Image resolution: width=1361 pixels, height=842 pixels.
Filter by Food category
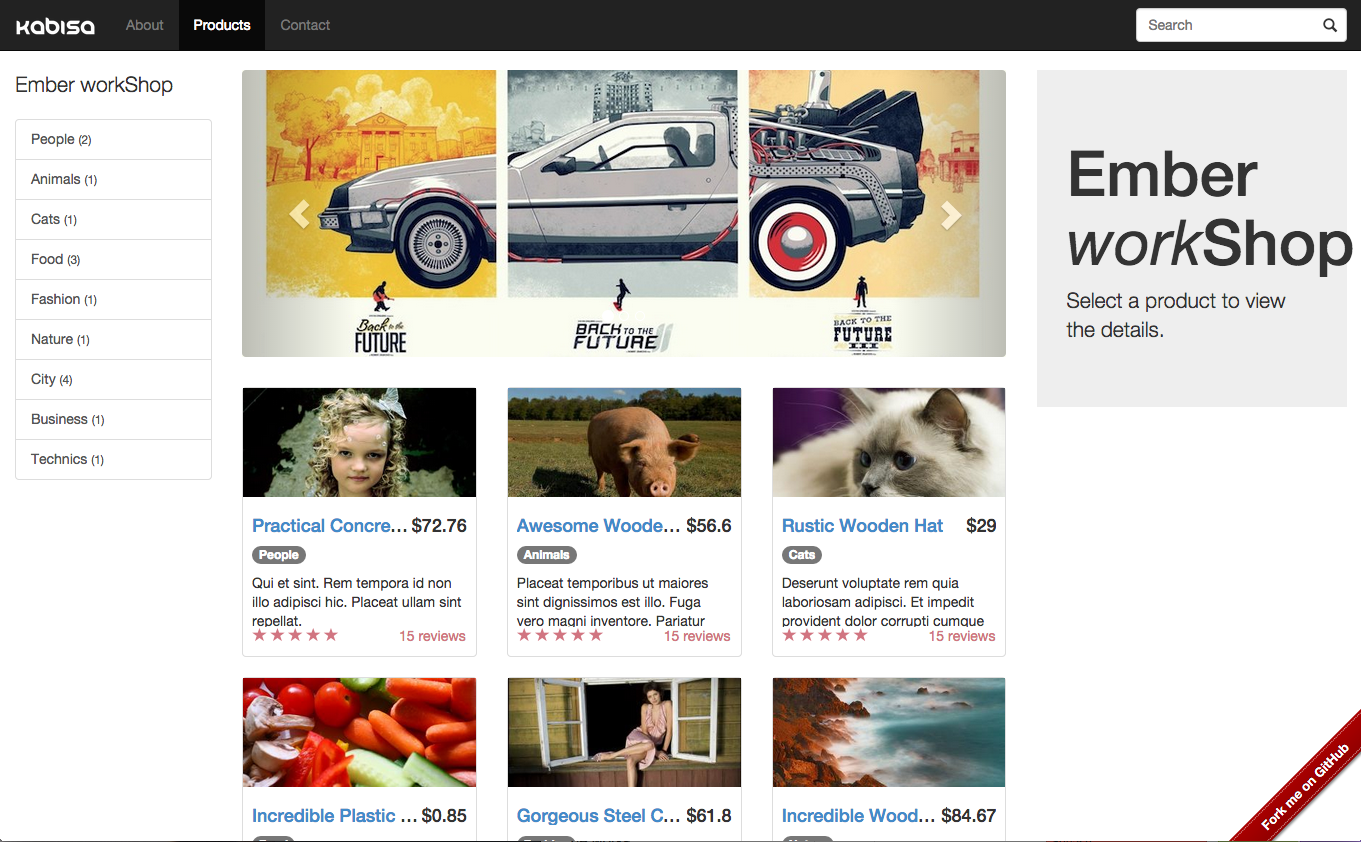click(x=113, y=259)
